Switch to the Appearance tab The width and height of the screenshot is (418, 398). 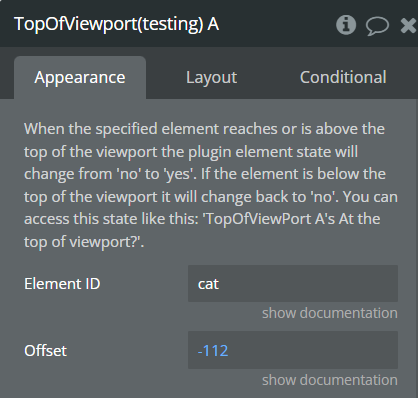pos(80,77)
